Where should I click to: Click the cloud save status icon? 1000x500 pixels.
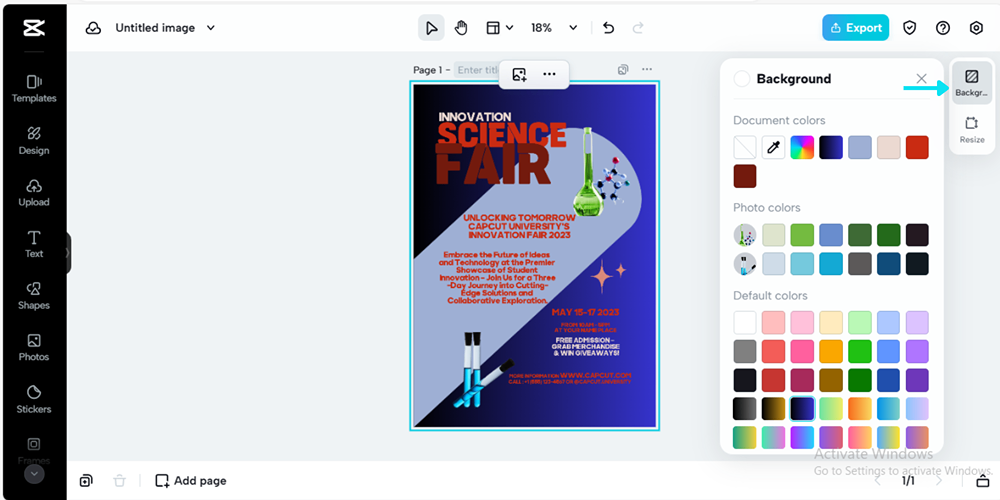coord(94,28)
